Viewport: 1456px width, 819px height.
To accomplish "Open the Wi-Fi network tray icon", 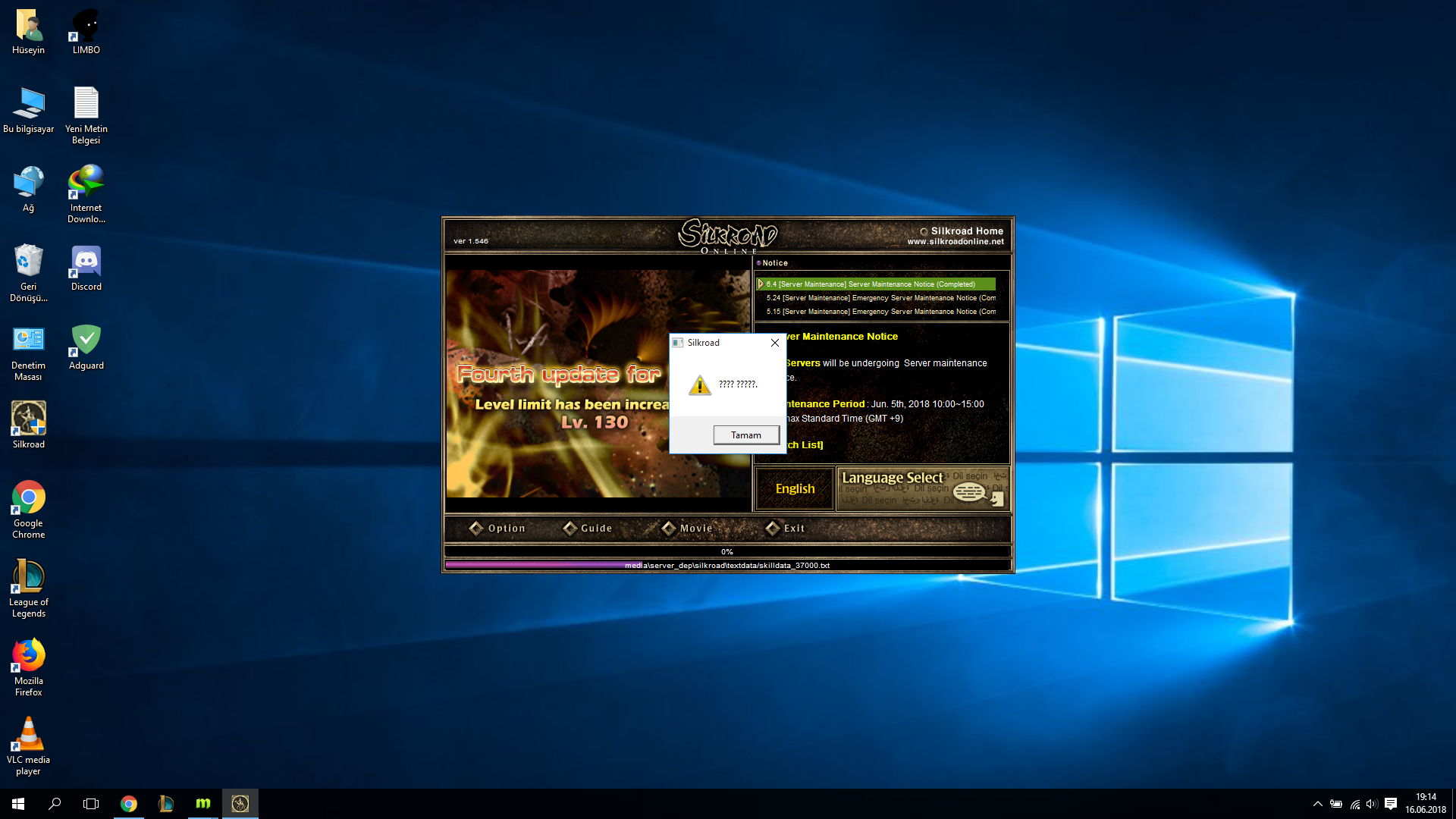I will point(1354,804).
